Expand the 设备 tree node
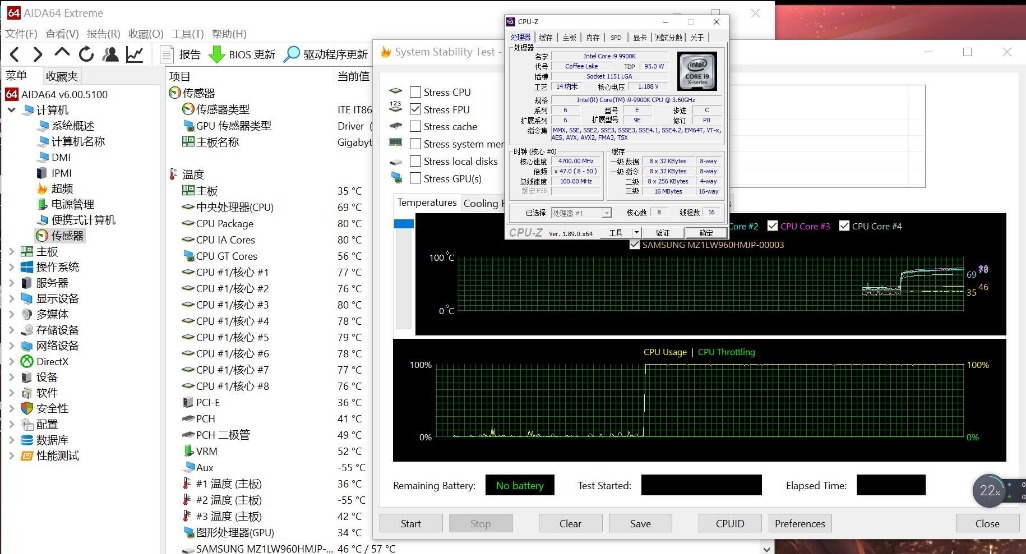1026x554 pixels. point(11,377)
